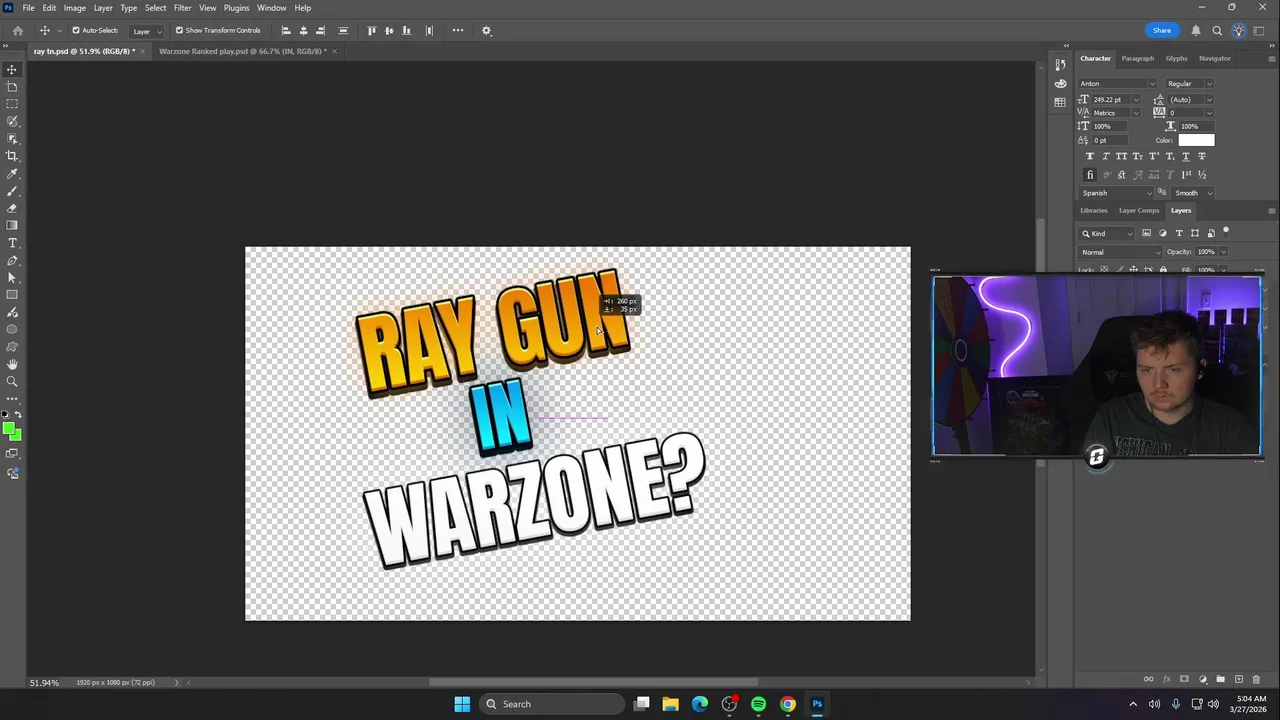Switch to Warzone Ranked play.psd document tab

point(243,51)
